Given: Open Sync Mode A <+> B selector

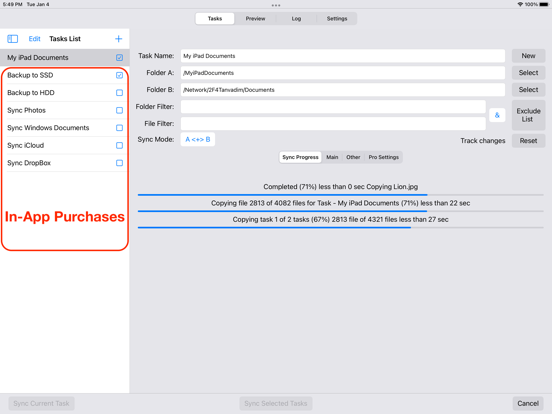Looking at the screenshot, I should pos(198,139).
